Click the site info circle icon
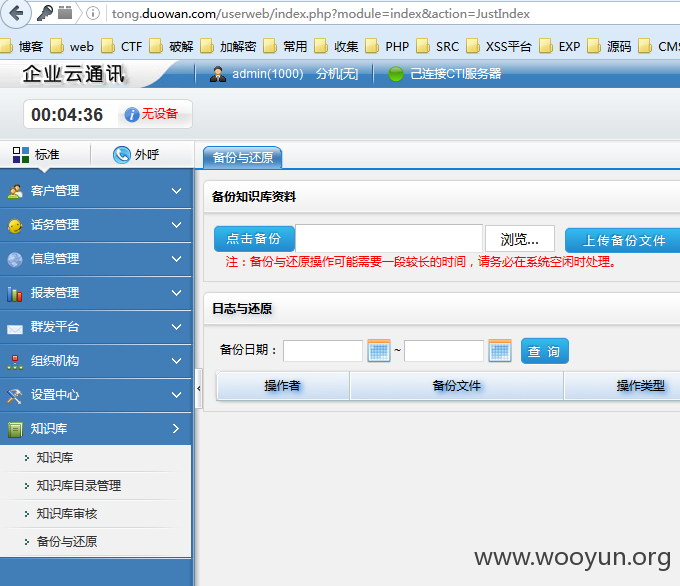680x586 pixels. coord(92,13)
